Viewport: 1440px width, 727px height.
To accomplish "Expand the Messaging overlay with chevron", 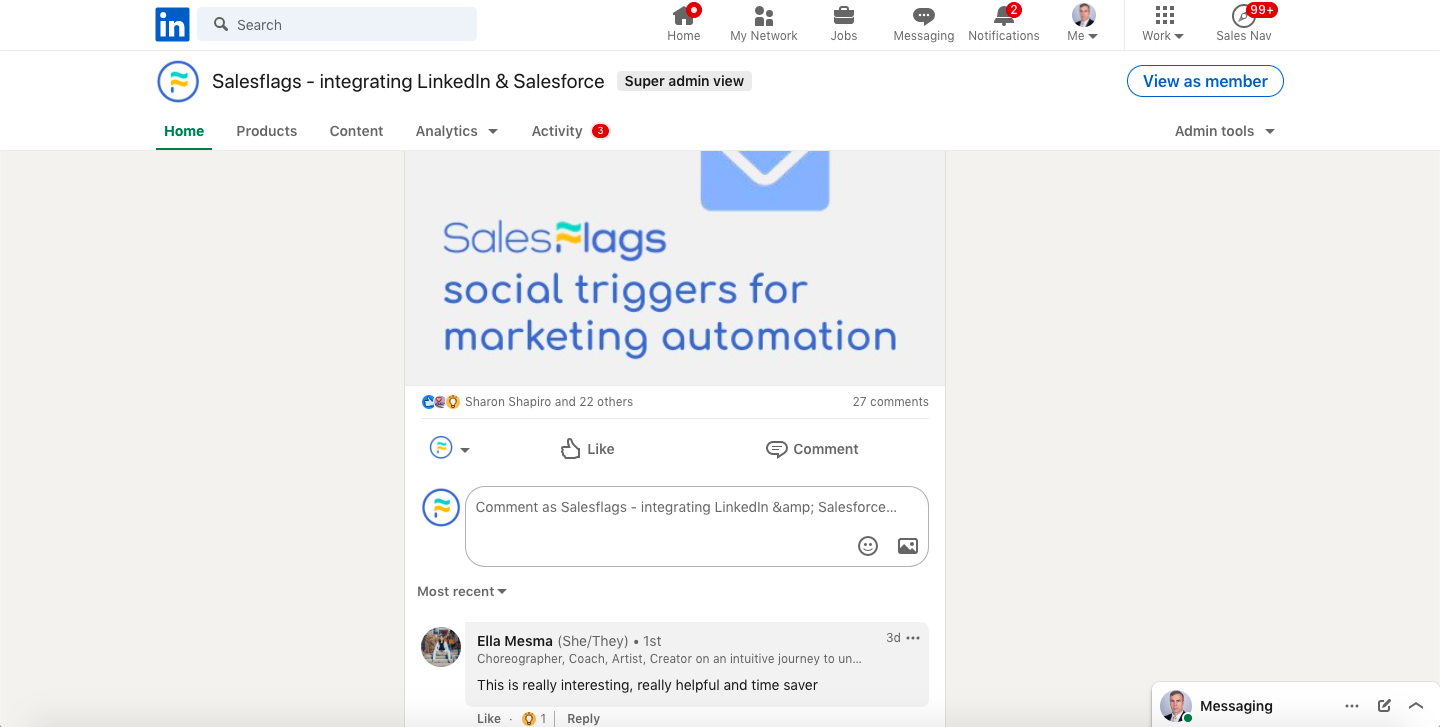I will tap(1416, 706).
